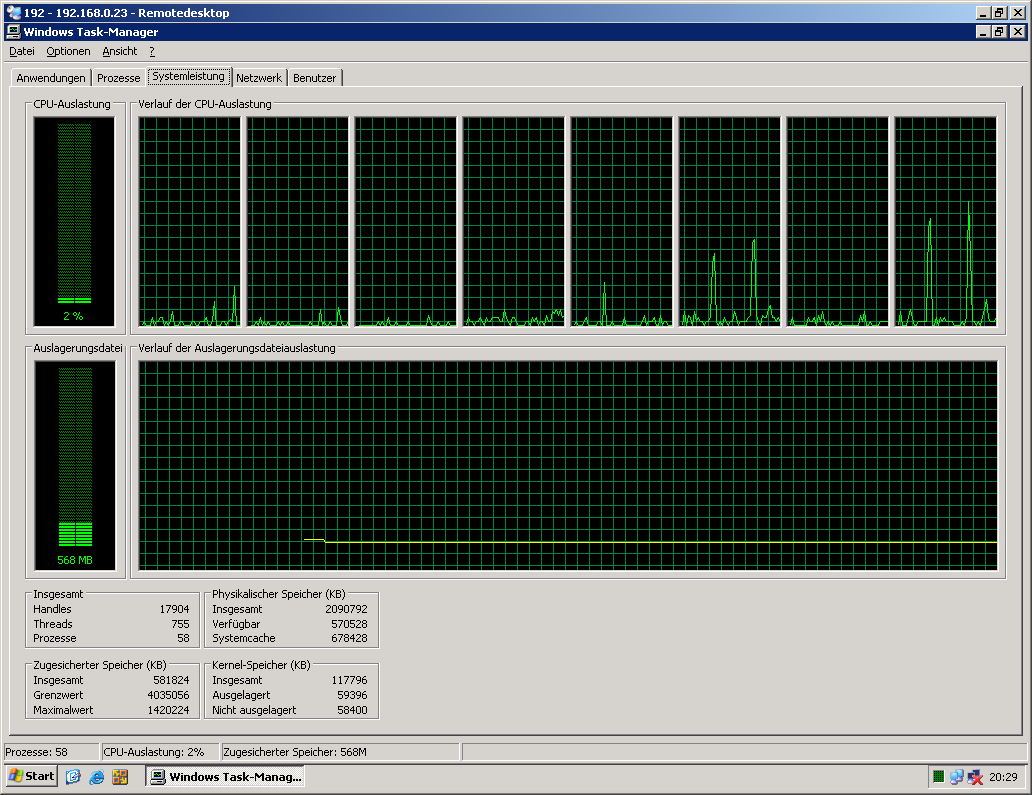Click the CPU-Auslastung usage meter

click(x=74, y=220)
